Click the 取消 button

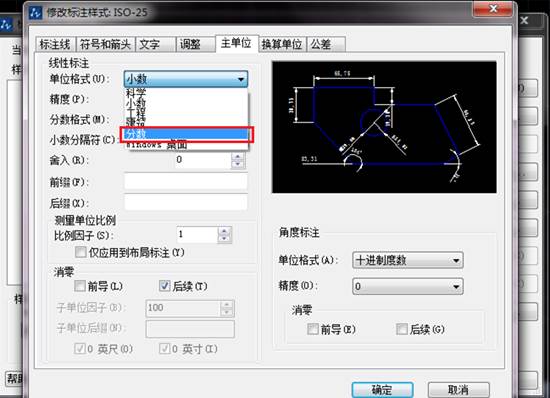(x=458, y=390)
